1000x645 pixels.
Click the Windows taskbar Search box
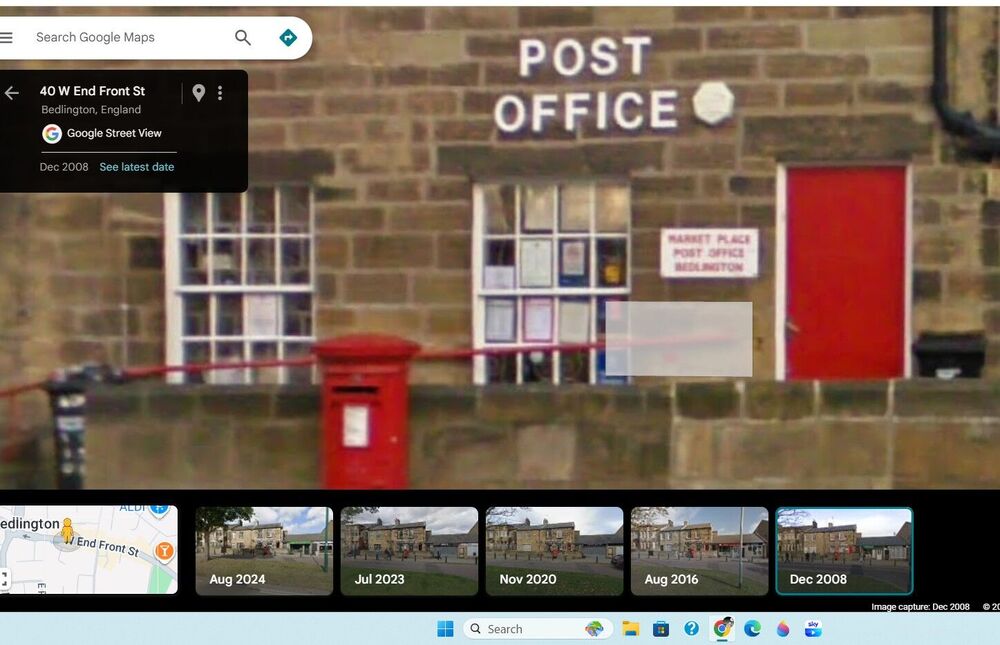tap(522, 629)
